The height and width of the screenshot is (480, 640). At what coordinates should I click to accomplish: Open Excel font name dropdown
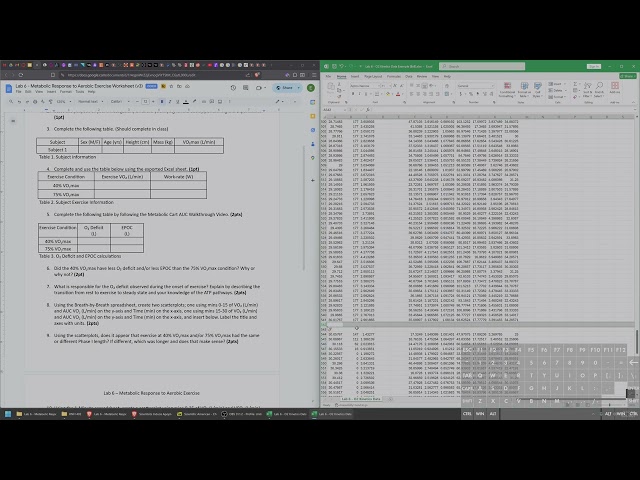click(x=364, y=86)
